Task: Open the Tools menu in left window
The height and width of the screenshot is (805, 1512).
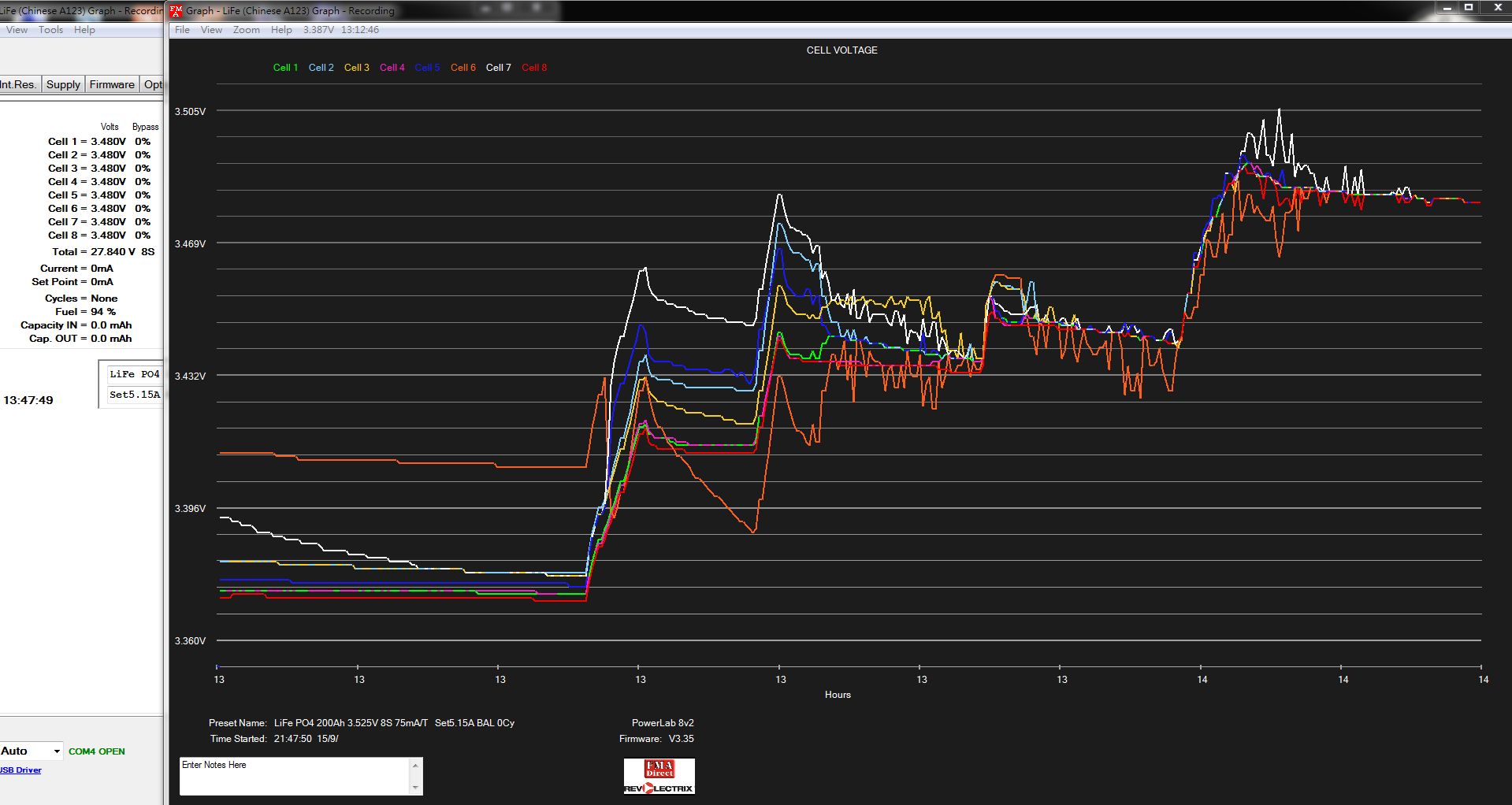Action: pyautogui.click(x=50, y=30)
